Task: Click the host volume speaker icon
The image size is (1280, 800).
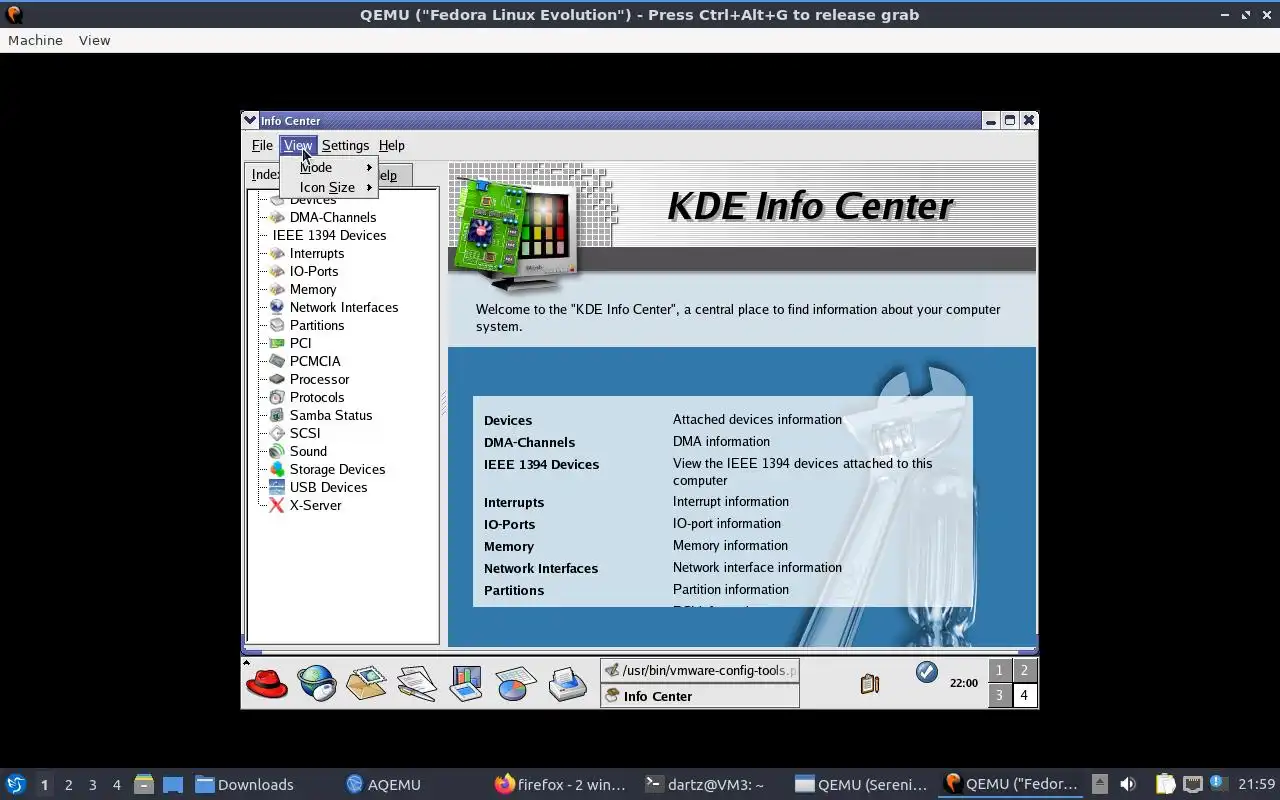Action: pos(1128,784)
